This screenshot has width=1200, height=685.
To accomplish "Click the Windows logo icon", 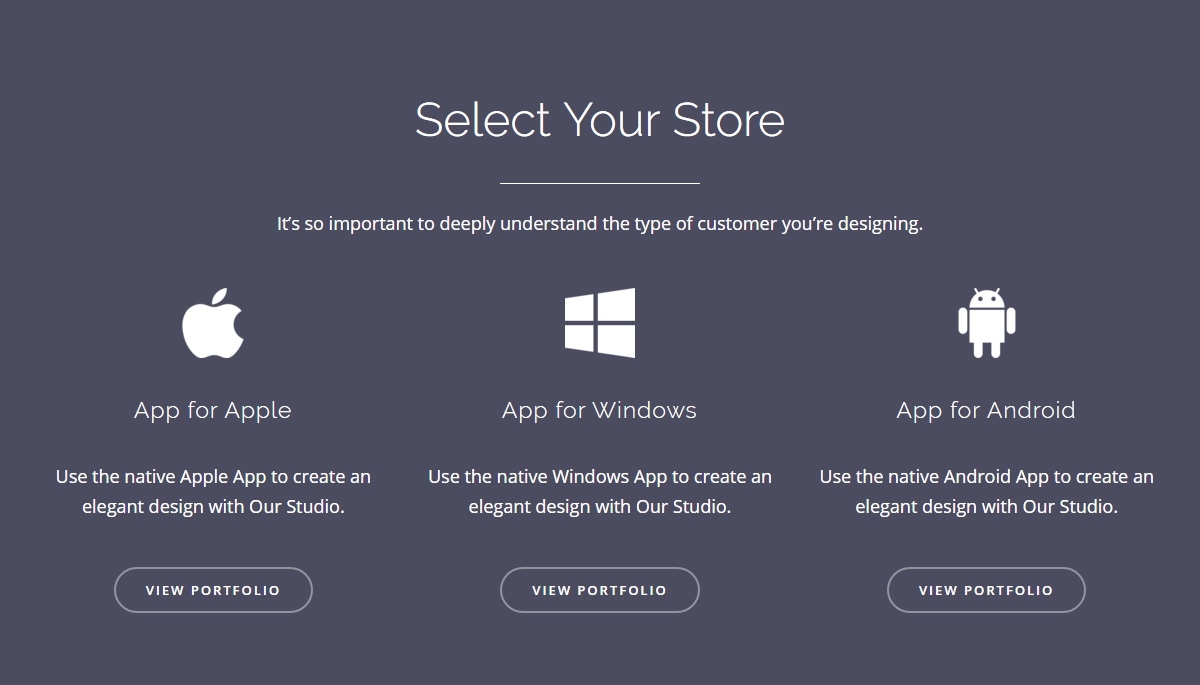I will click(x=600, y=323).
